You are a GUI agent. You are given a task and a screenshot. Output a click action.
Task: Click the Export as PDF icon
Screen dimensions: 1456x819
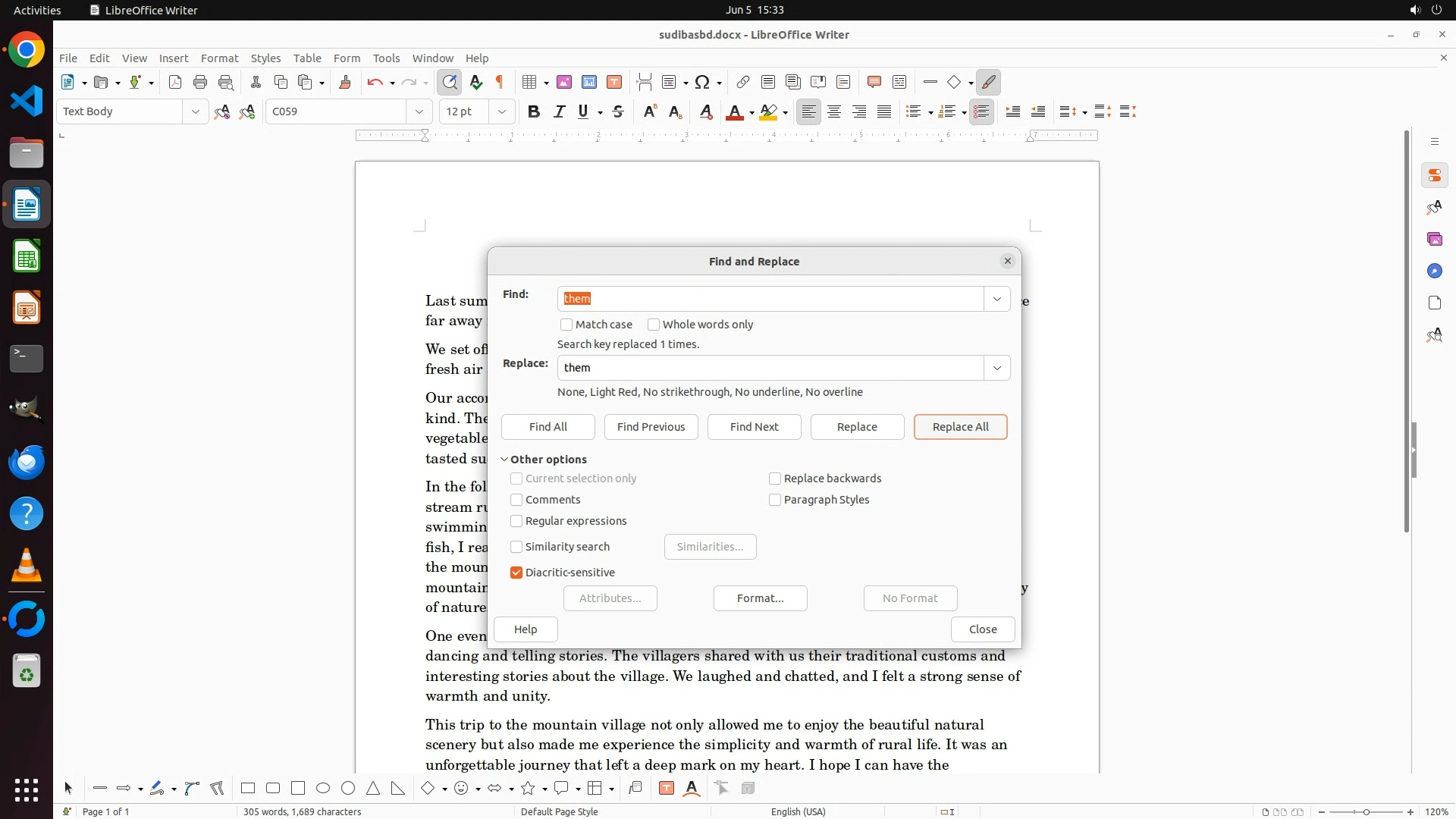tap(175, 82)
